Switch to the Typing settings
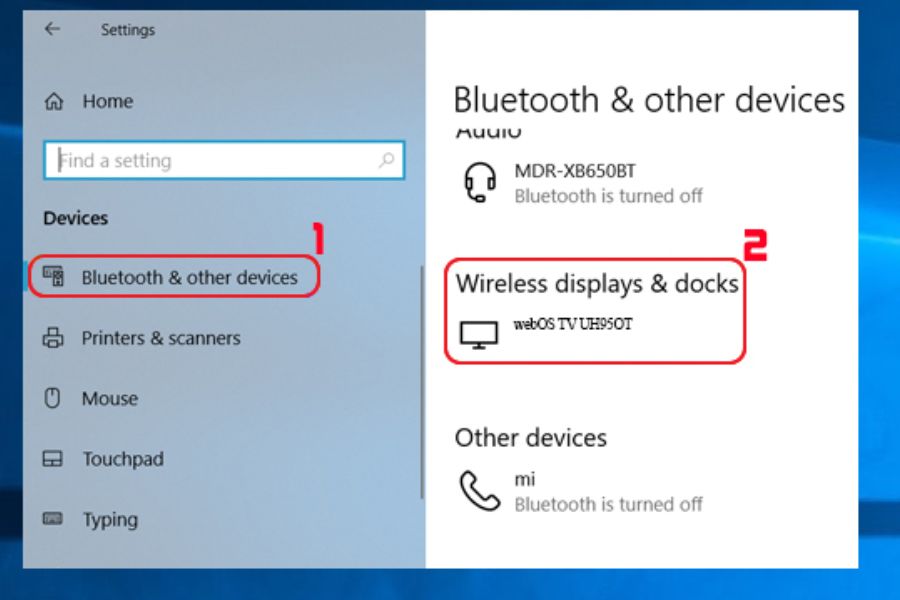900x600 pixels. pyautogui.click(x=110, y=520)
